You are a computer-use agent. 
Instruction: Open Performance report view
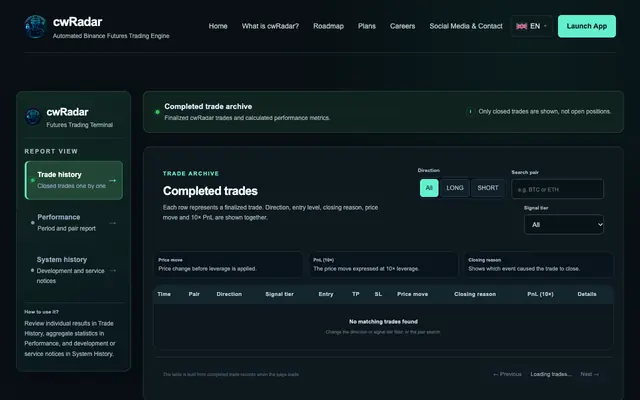pyautogui.click(x=73, y=223)
